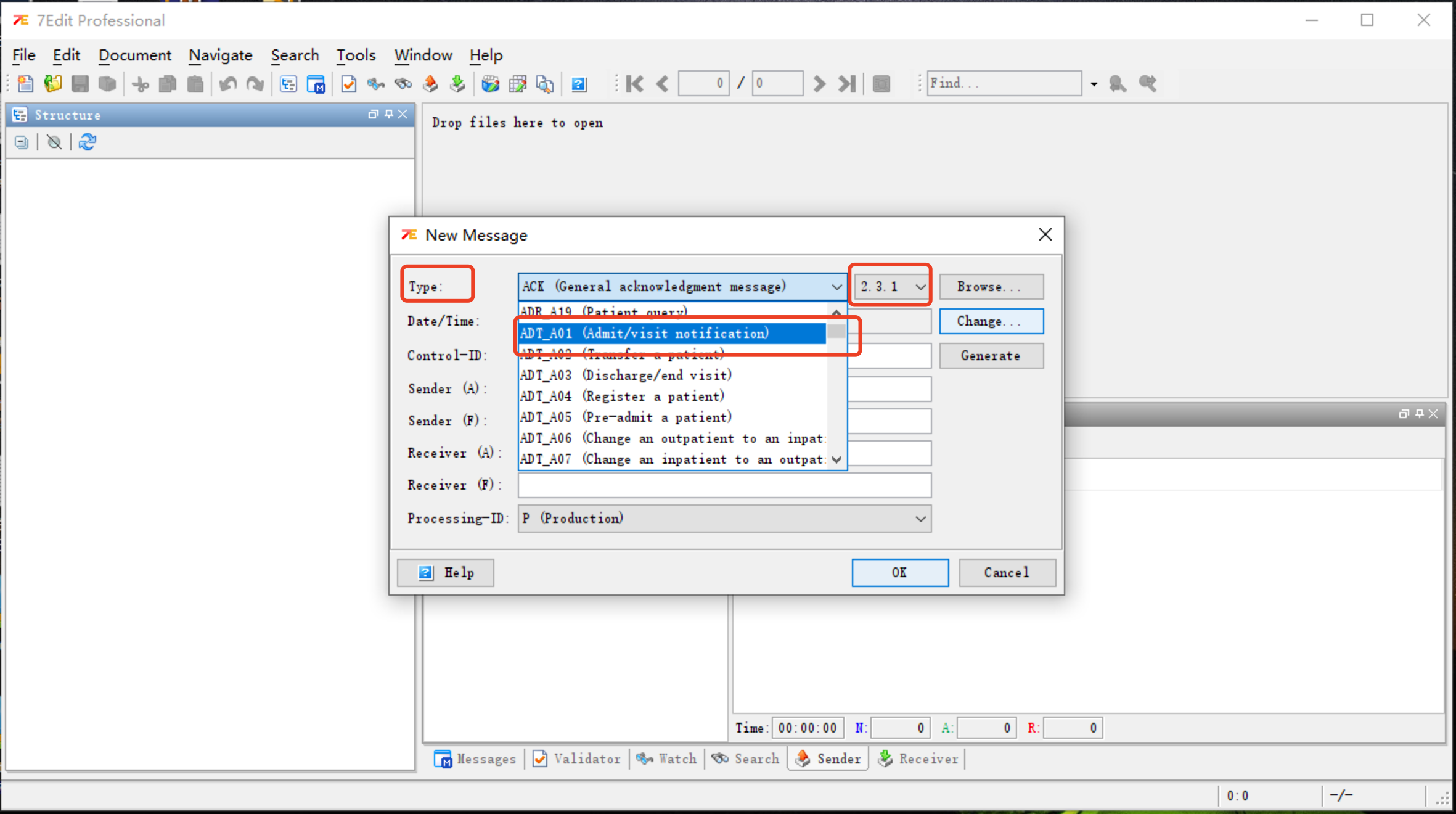Click OK in New Message dialog

tap(899, 573)
